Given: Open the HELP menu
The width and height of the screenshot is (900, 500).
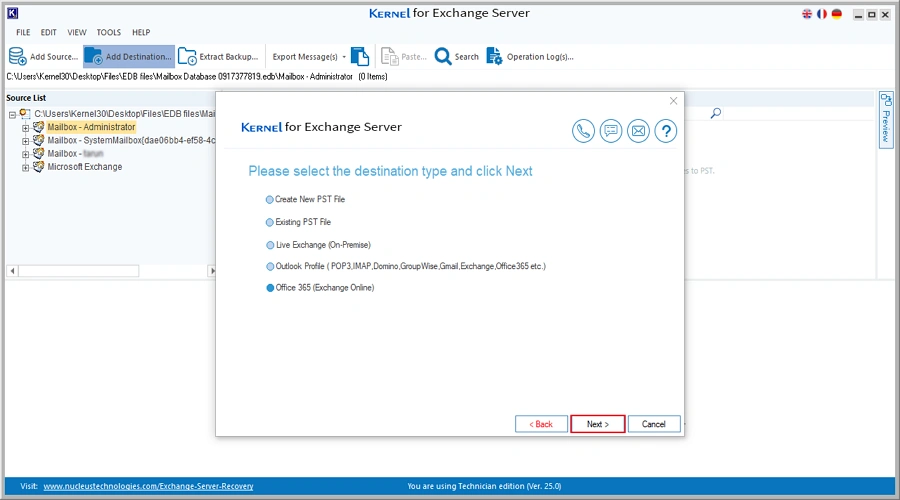Looking at the screenshot, I should click(141, 32).
